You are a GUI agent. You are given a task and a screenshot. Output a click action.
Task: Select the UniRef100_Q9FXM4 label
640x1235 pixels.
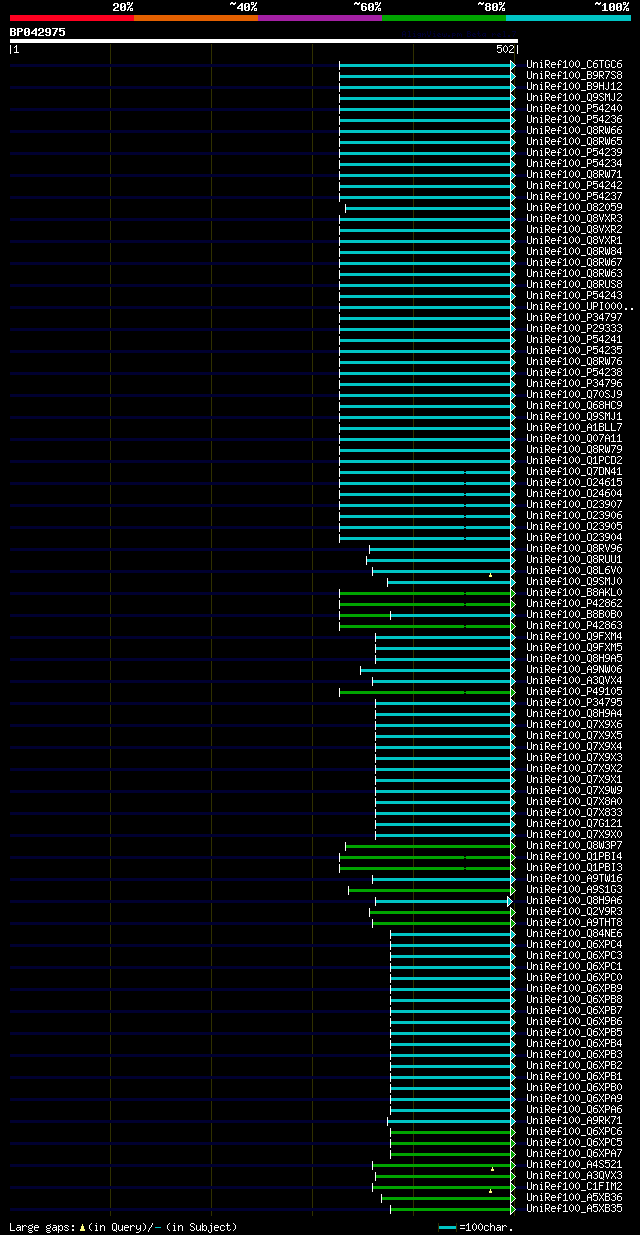click(574, 636)
